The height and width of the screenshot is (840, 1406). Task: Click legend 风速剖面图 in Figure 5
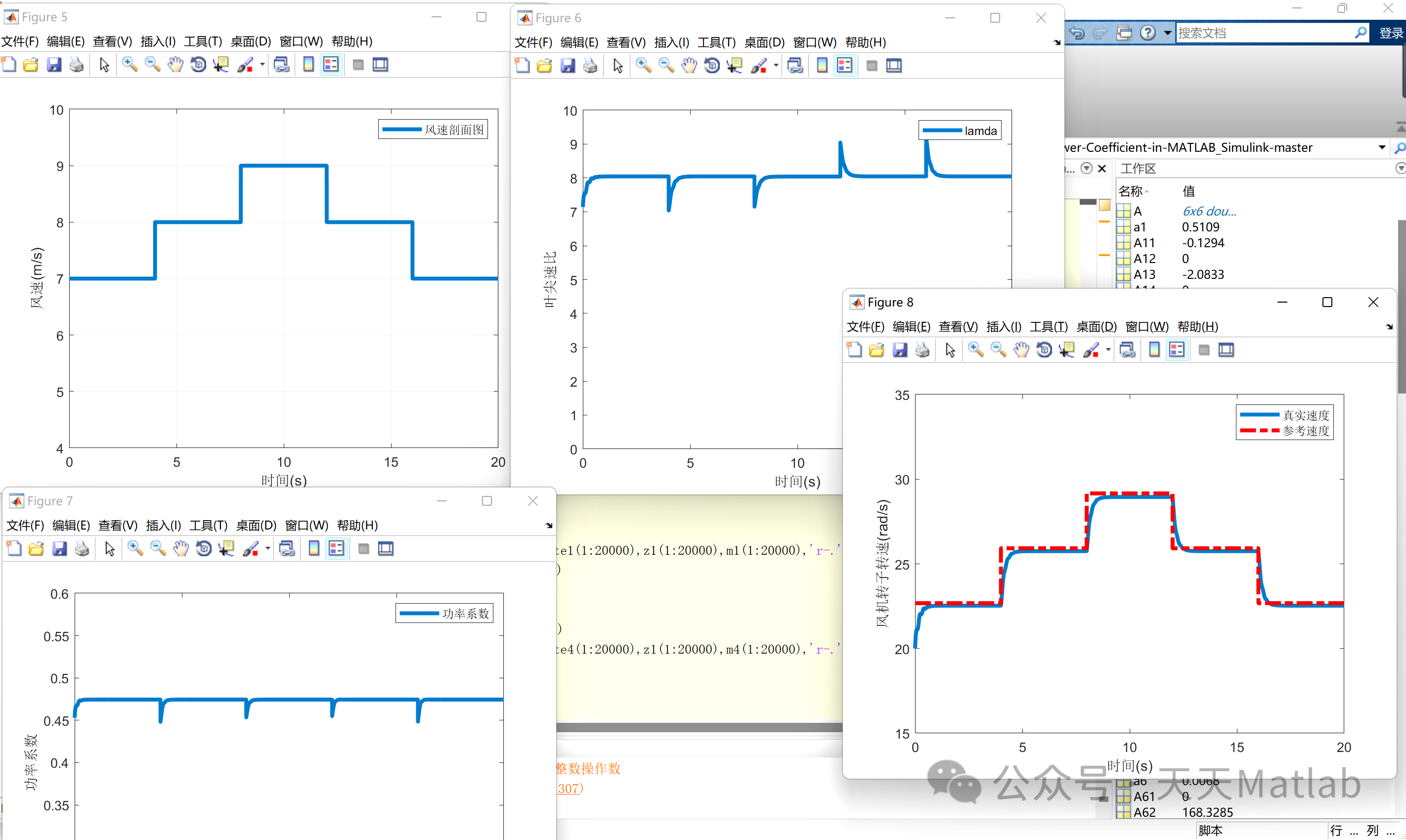pos(433,130)
